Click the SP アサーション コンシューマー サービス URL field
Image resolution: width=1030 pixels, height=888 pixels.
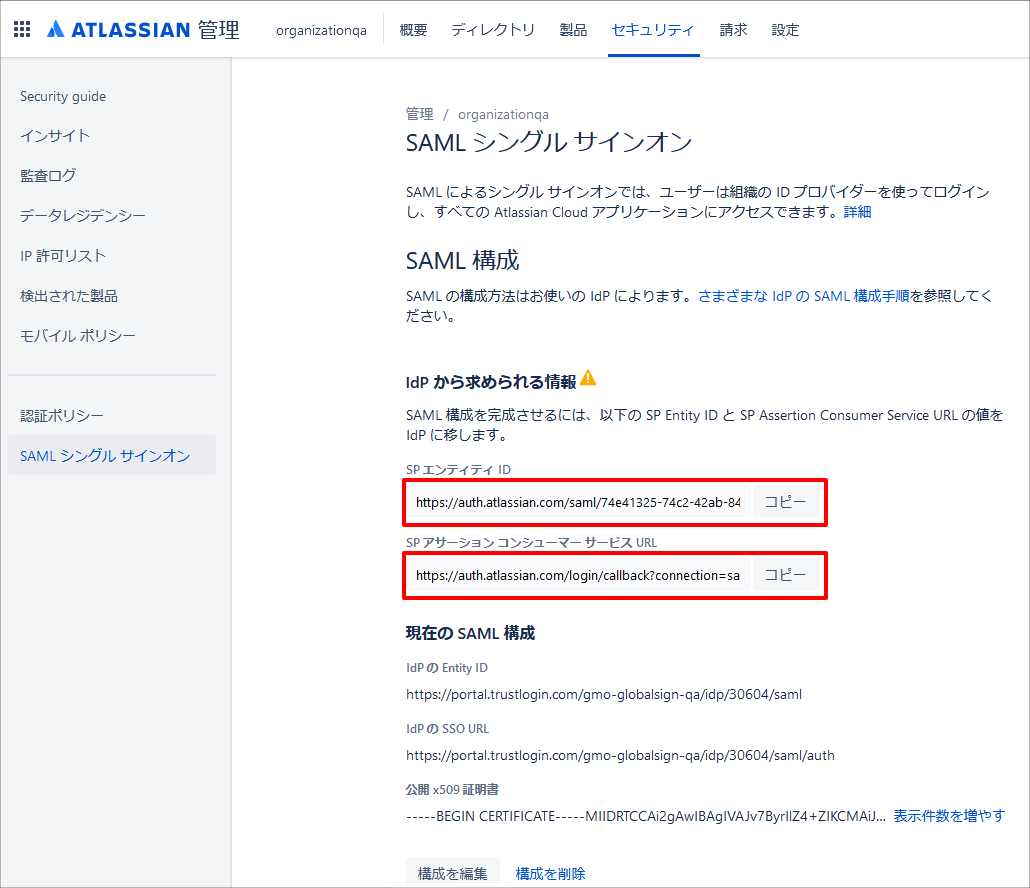click(x=578, y=575)
